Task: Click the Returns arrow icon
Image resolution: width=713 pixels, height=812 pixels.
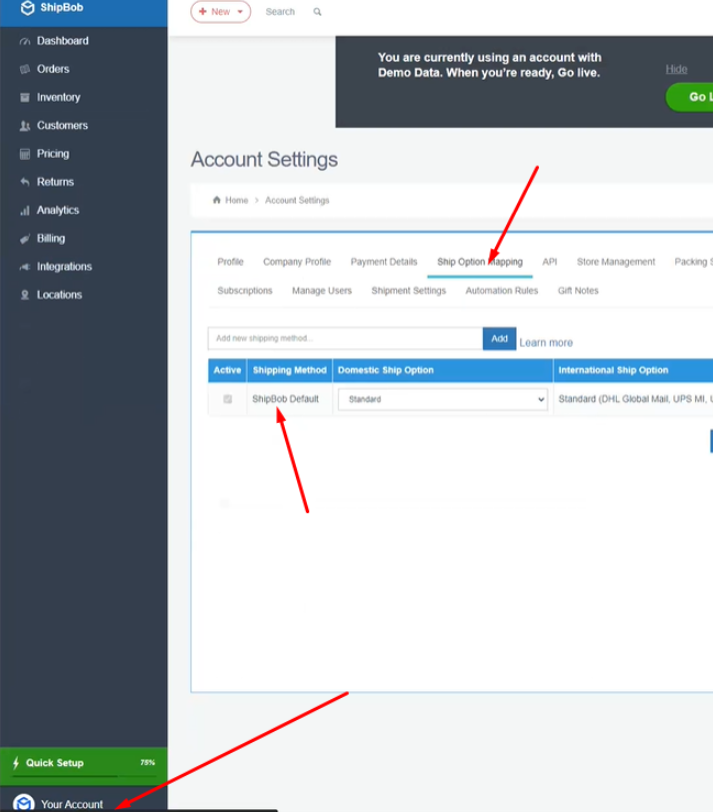Action: (x=25, y=182)
